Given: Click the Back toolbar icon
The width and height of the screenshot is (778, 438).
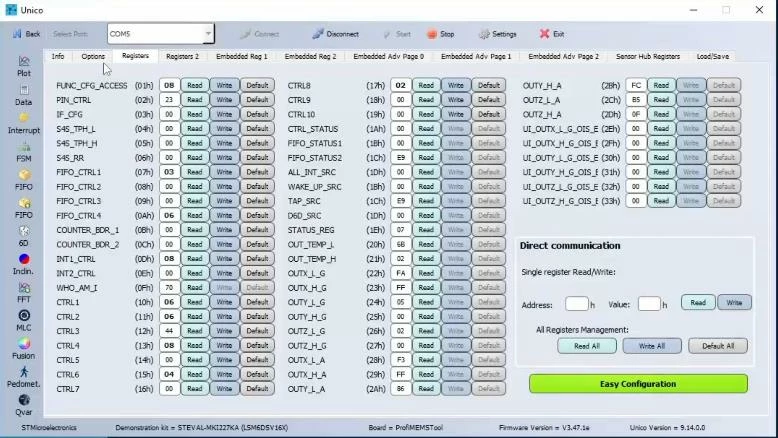Looking at the screenshot, I should click(26, 34).
